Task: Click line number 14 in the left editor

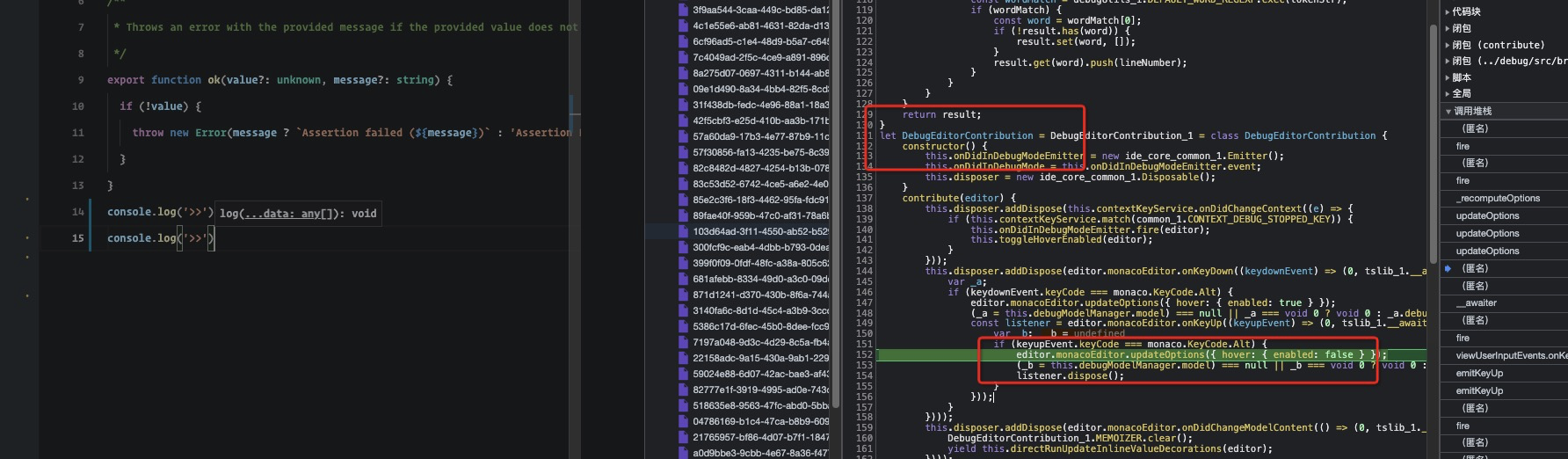Action: pos(78,212)
